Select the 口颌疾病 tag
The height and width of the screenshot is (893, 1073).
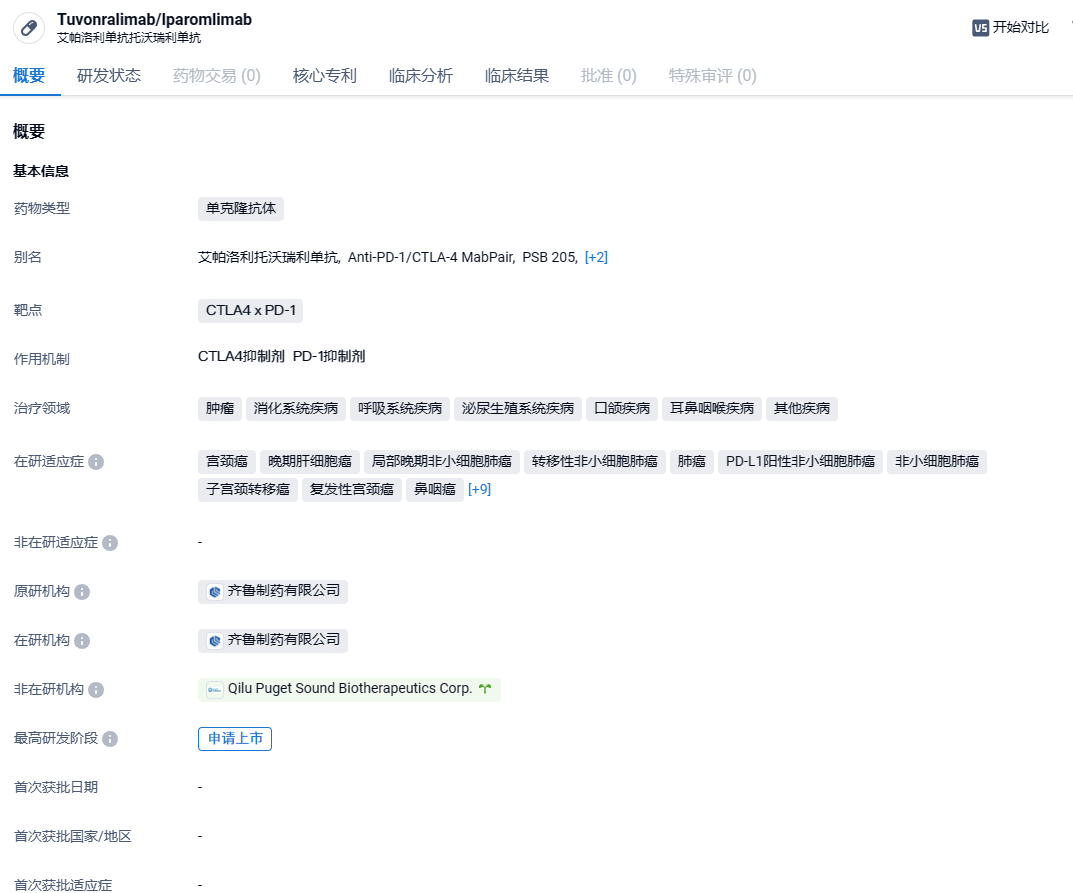(622, 409)
